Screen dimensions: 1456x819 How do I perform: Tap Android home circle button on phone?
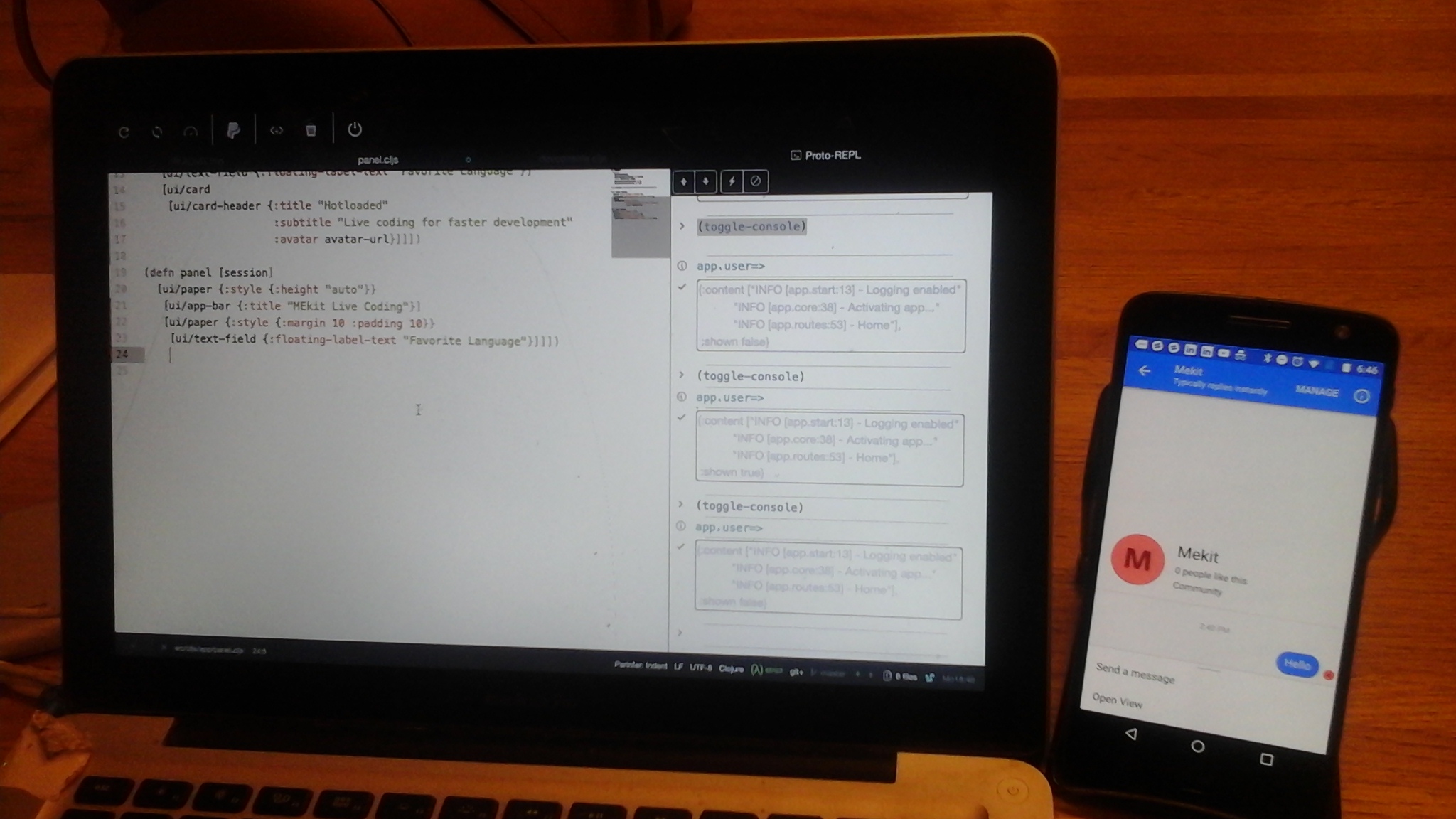pos(1197,746)
